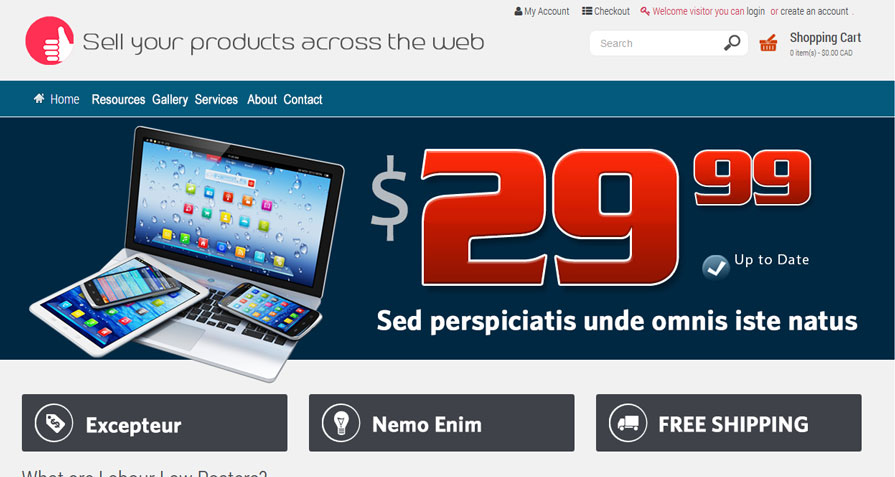
Task: Click the delivery truck icon
Action: pos(628,423)
